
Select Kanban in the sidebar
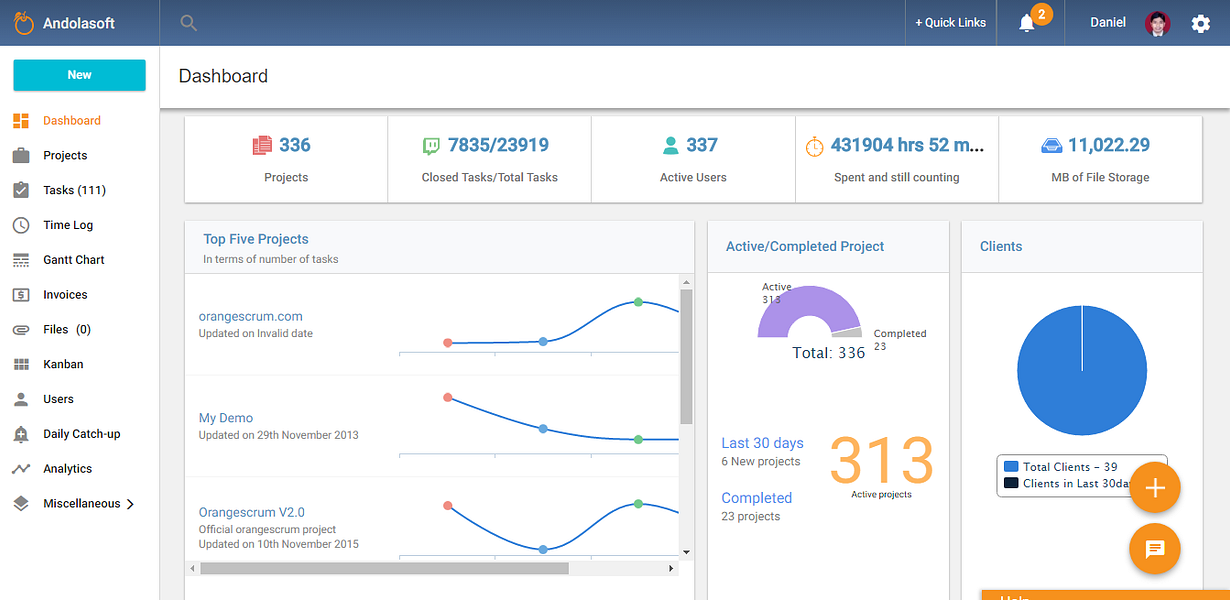pyautogui.click(x=63, y=364)
